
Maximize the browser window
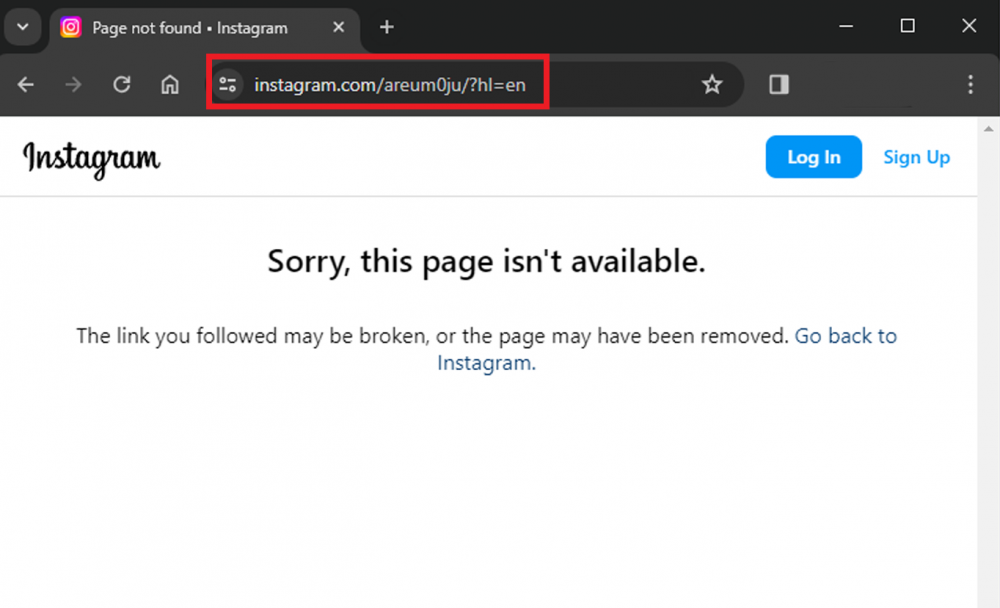click(x=907, y=26)
